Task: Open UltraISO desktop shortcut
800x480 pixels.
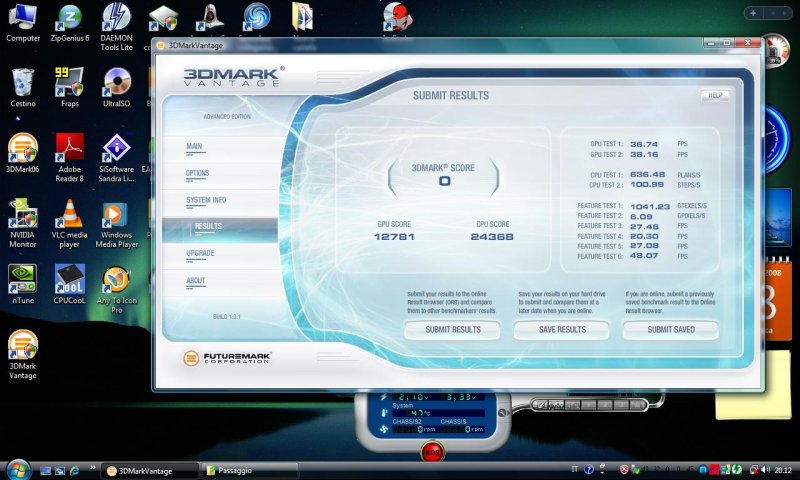Action: [x=116, y=88]
